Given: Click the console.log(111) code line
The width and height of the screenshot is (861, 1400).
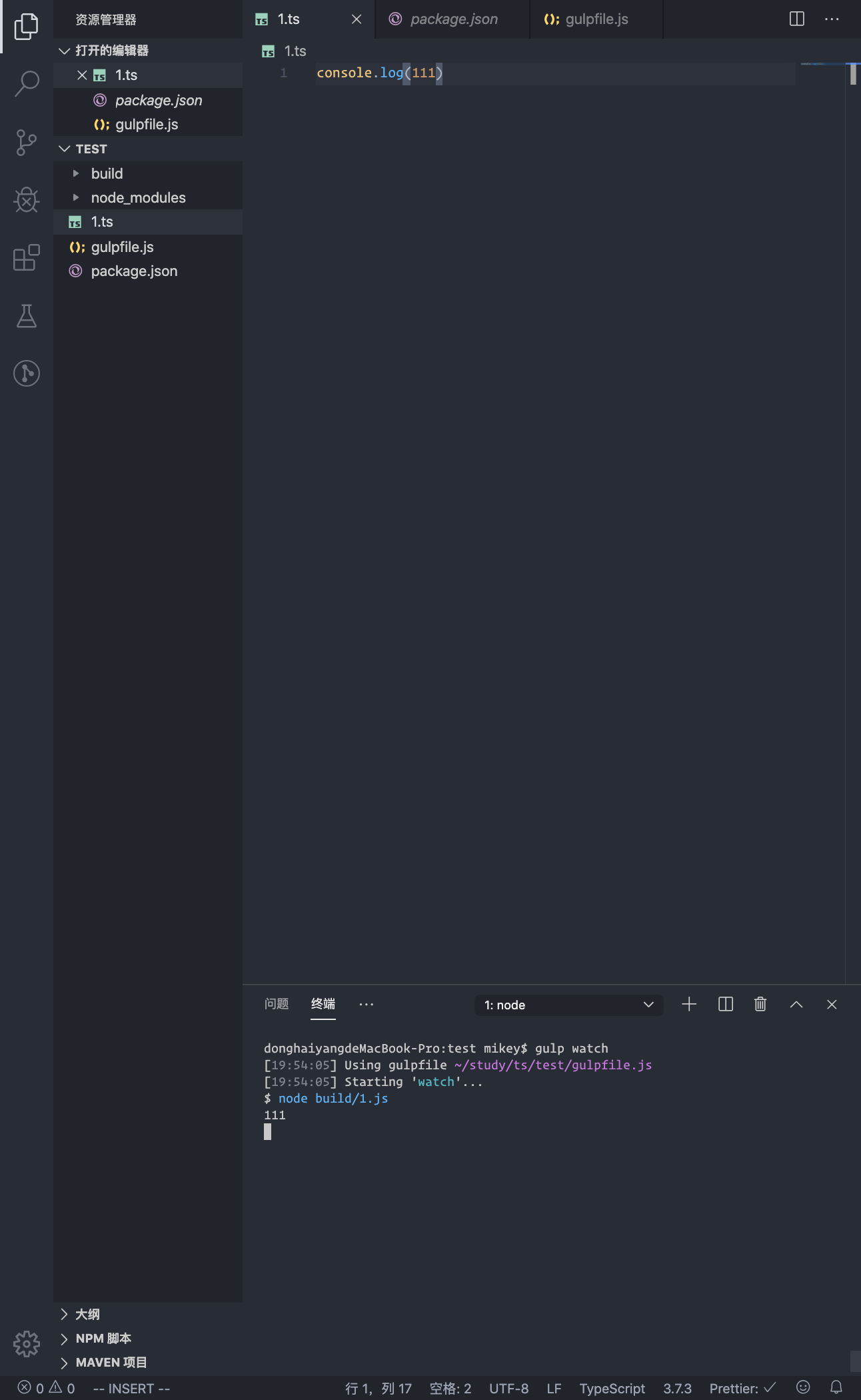Looking at the screenshot, I should 379,73.
